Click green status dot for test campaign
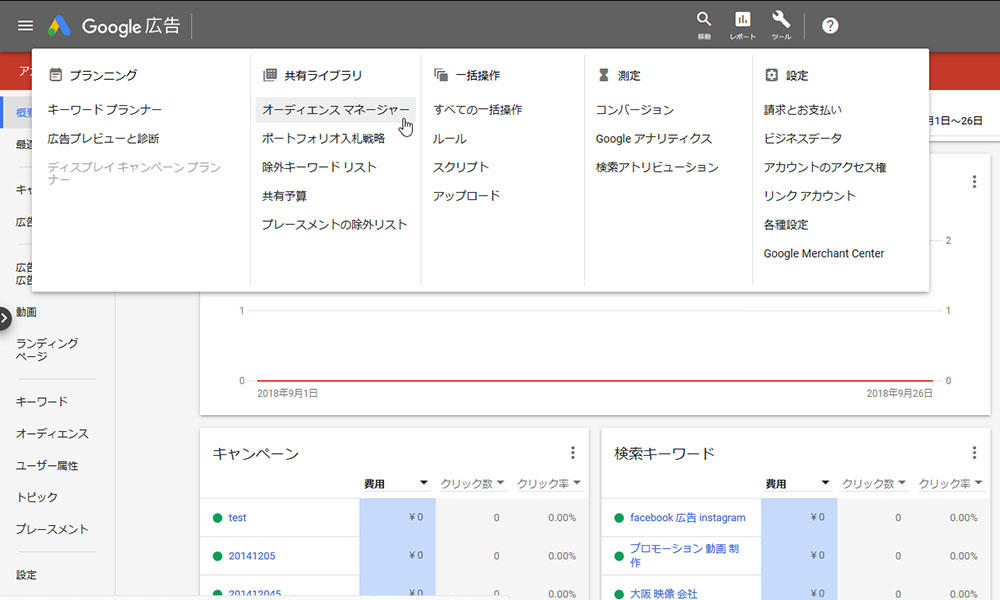 [217, 518]
